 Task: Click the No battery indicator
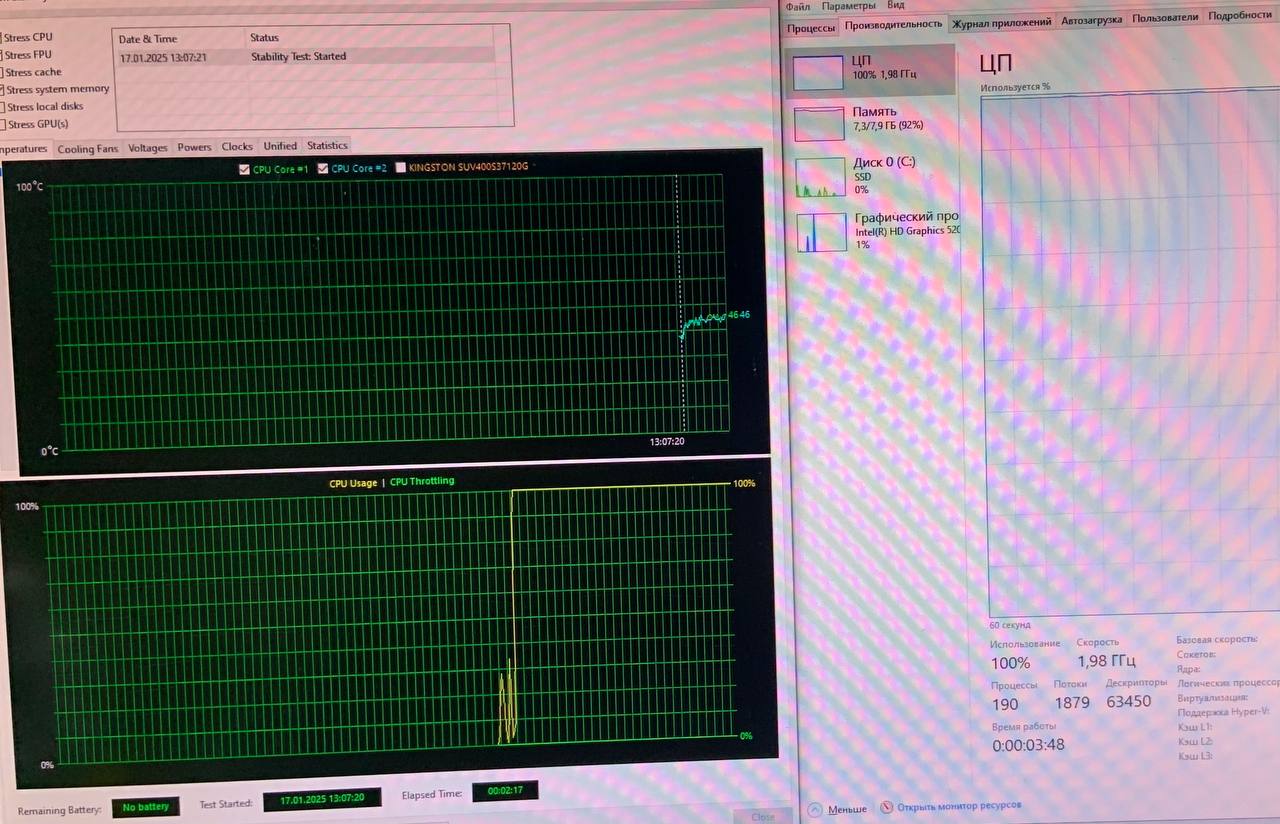coord(146,807)
